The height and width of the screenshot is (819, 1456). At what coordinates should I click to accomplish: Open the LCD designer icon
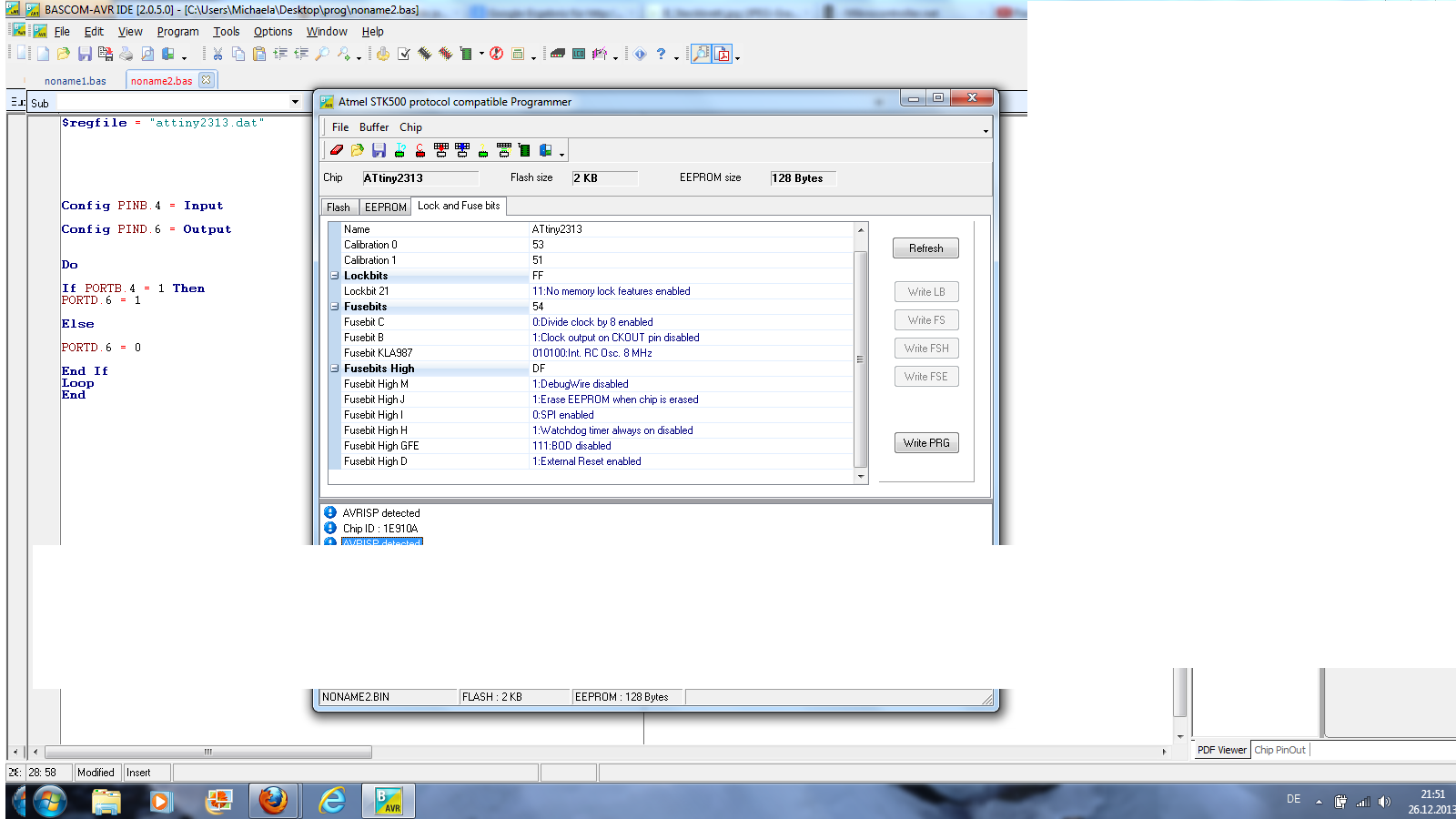coord(579,54)
